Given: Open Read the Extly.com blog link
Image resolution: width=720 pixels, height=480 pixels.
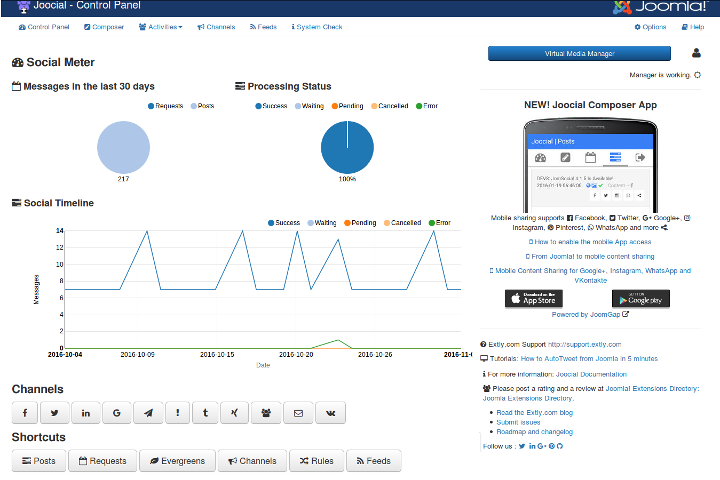Looking at the screenshot, I should click(534, 413).
